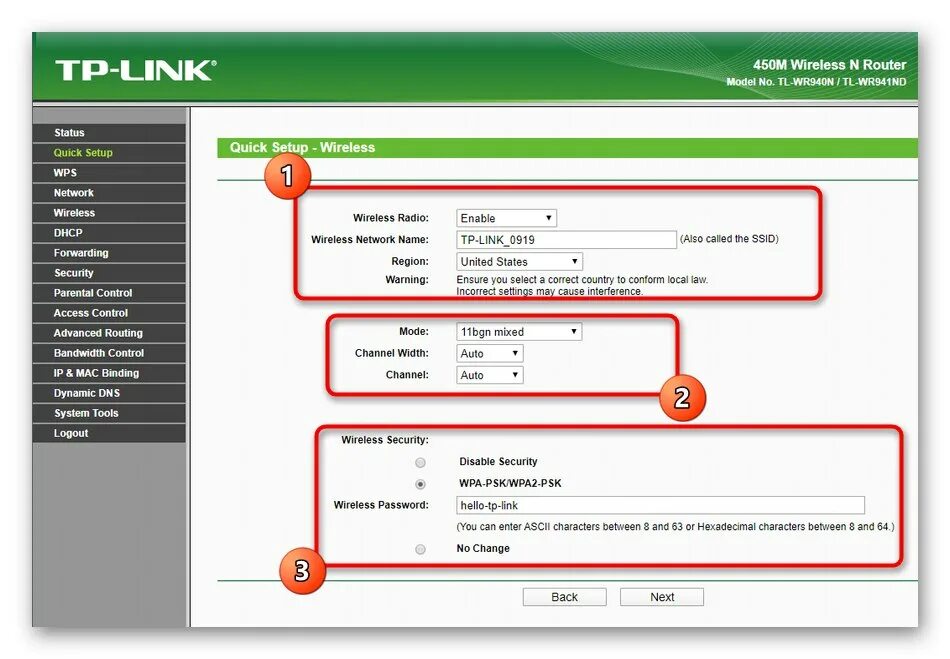Viewport: 950px width, 659px height.
Task: Click the Wireless Security label
Action: coord(385,440)
